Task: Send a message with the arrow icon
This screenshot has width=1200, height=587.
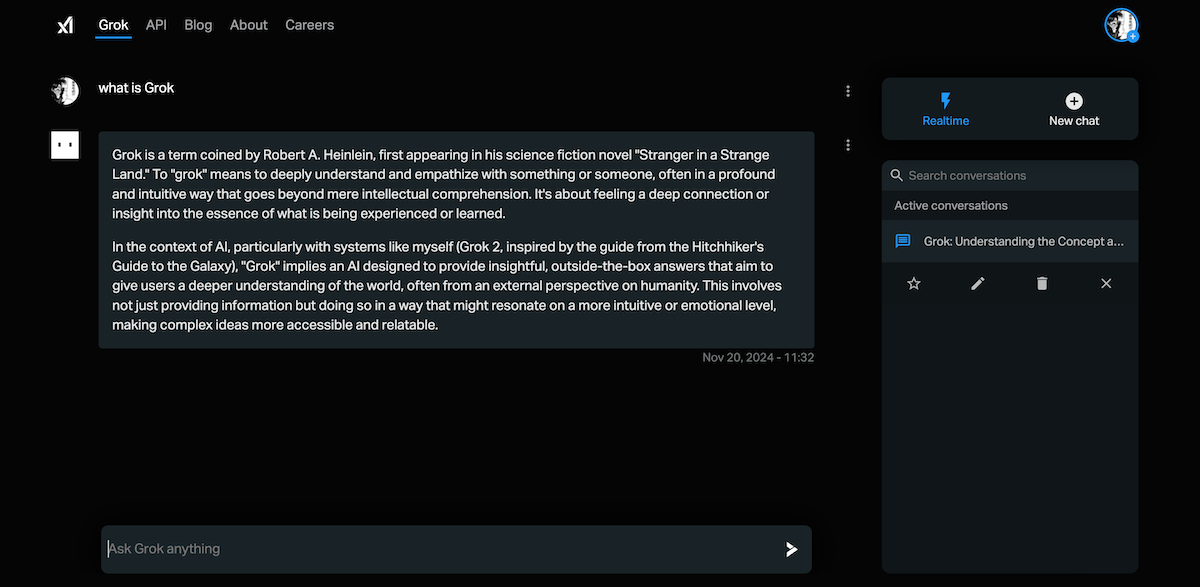Action: 791,548
